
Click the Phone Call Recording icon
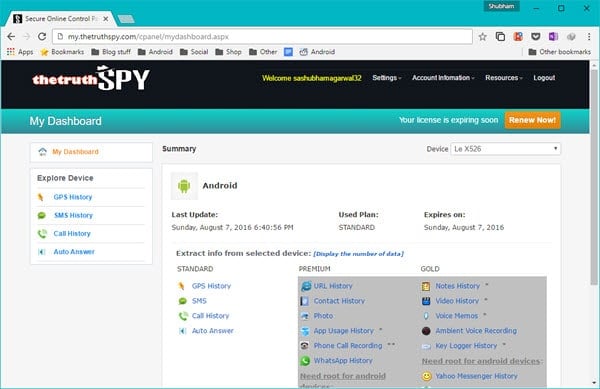click(x=305, y=346)
